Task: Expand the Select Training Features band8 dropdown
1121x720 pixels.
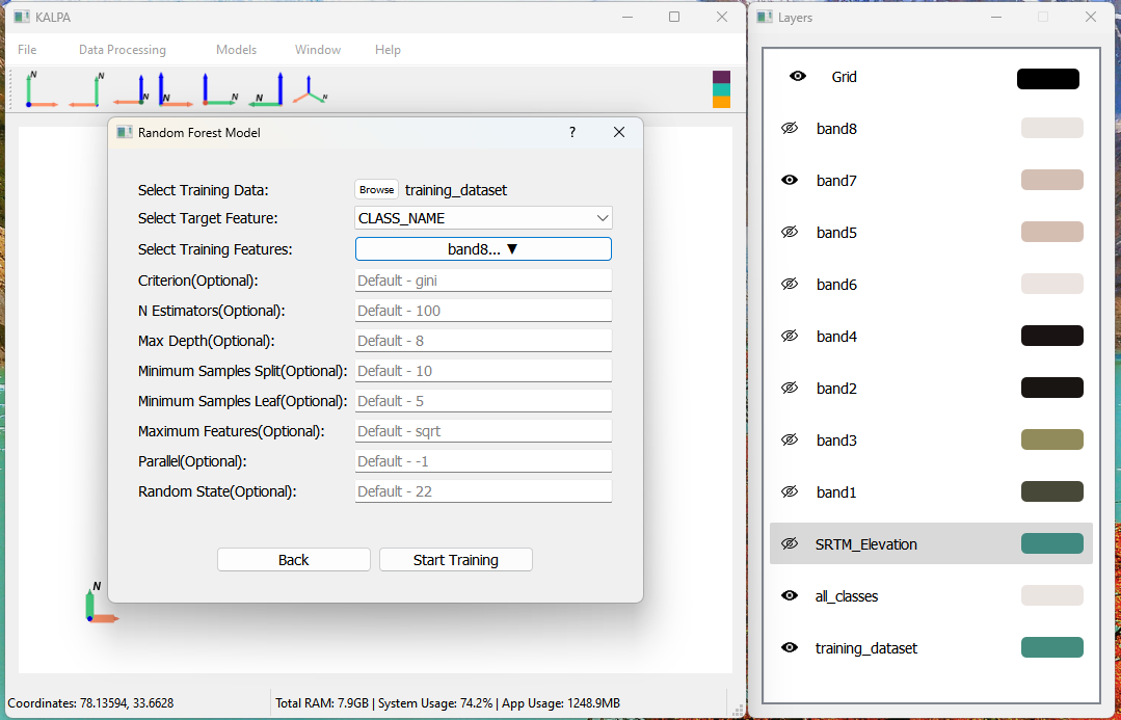Action: click(x=483, y=249)
